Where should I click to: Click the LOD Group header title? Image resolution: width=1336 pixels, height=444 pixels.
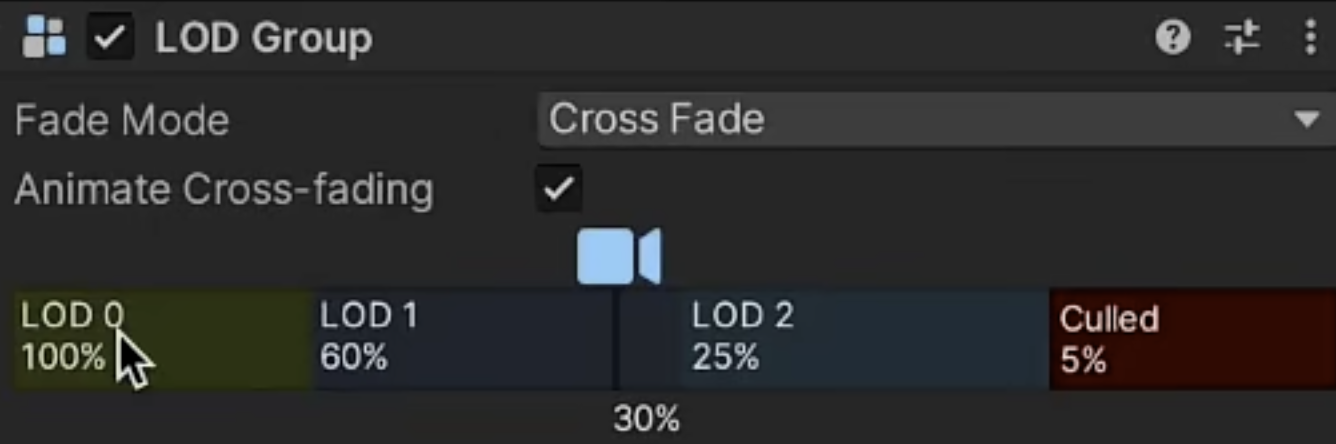(x=263, y=38)
